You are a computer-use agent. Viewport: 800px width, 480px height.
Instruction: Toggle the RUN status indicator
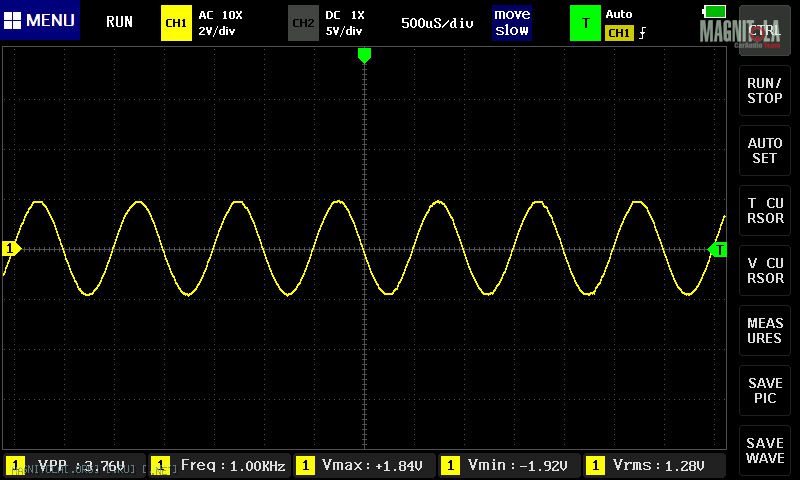pyautogui.click(x=119, y=22)
